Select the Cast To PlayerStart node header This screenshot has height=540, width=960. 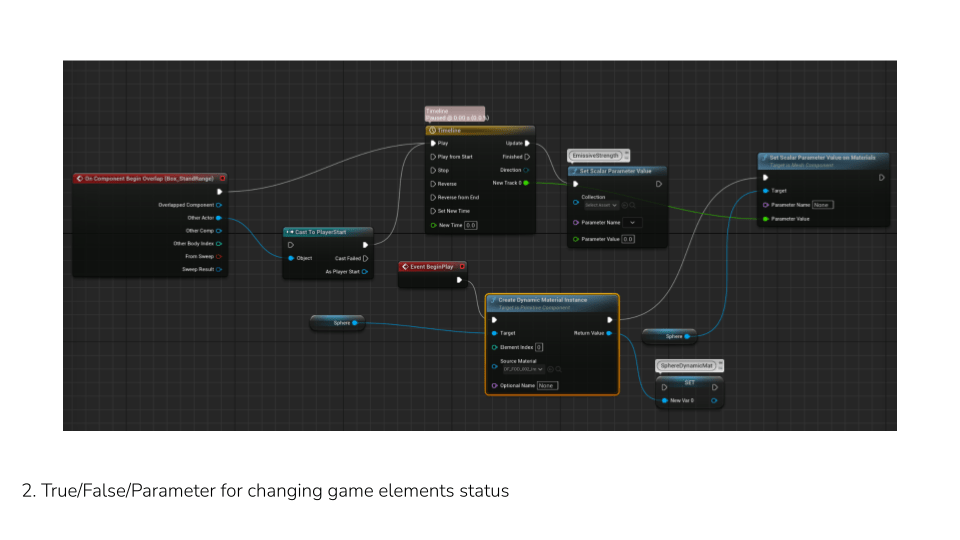(x=327, y=232)
